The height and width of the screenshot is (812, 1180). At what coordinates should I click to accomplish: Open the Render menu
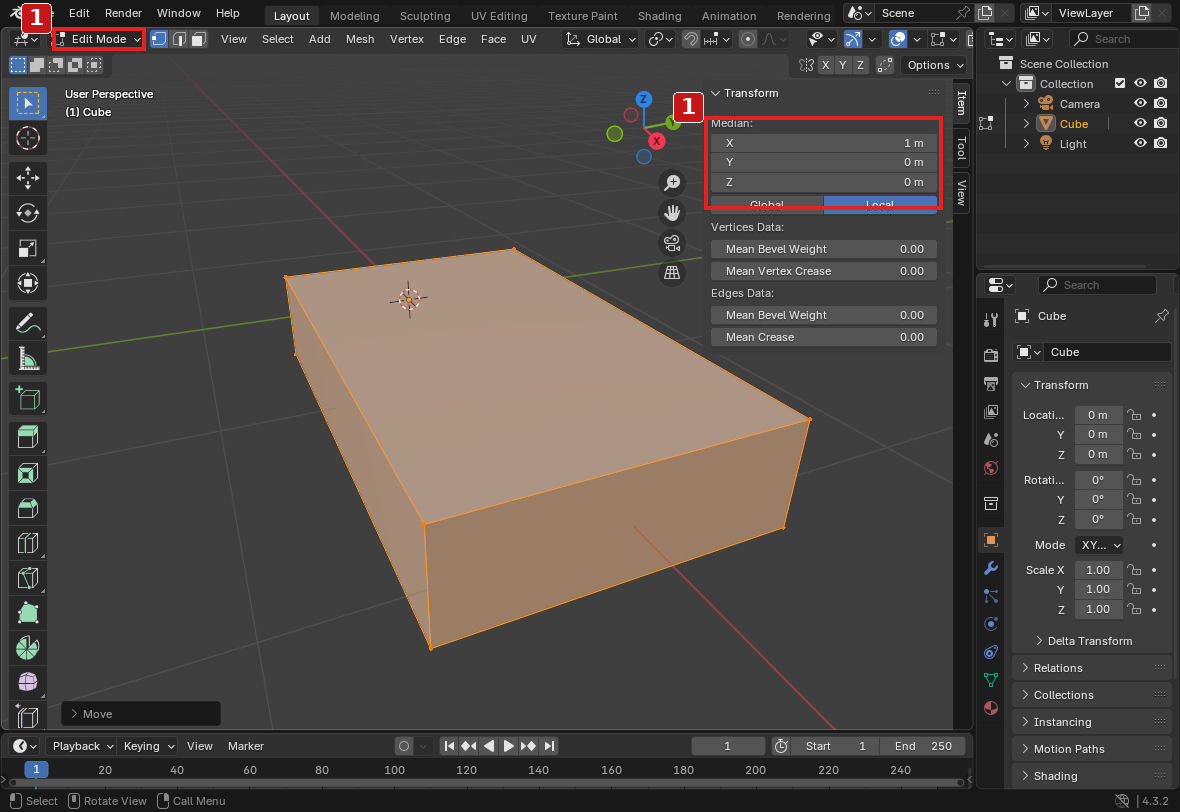[123, 13]
